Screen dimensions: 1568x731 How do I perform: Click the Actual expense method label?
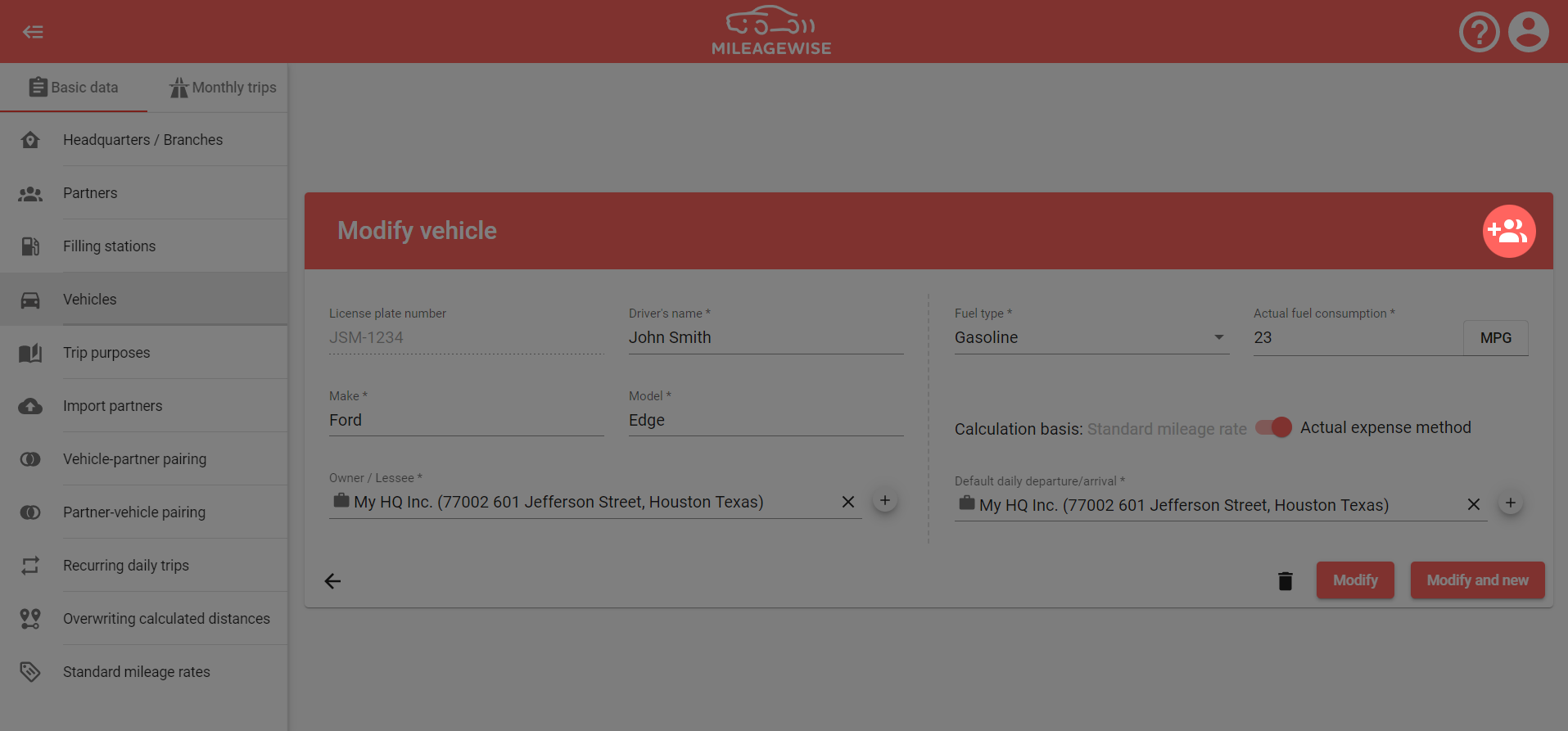pos(1385,427)
